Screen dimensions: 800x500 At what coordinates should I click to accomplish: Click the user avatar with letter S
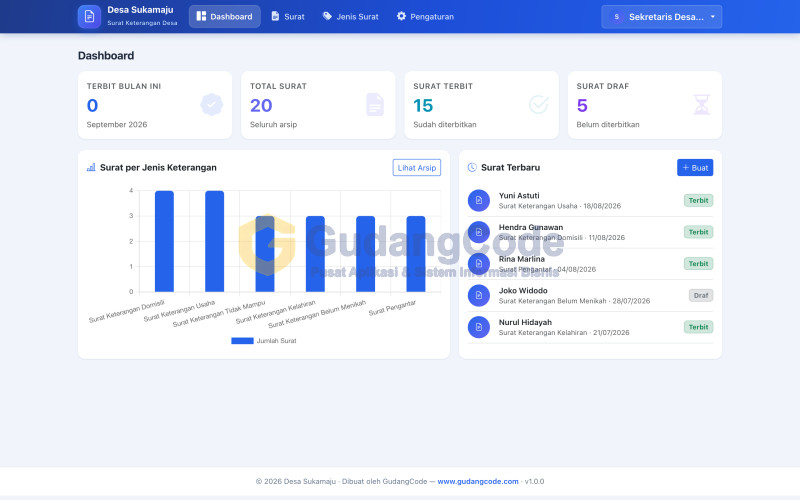616,17
